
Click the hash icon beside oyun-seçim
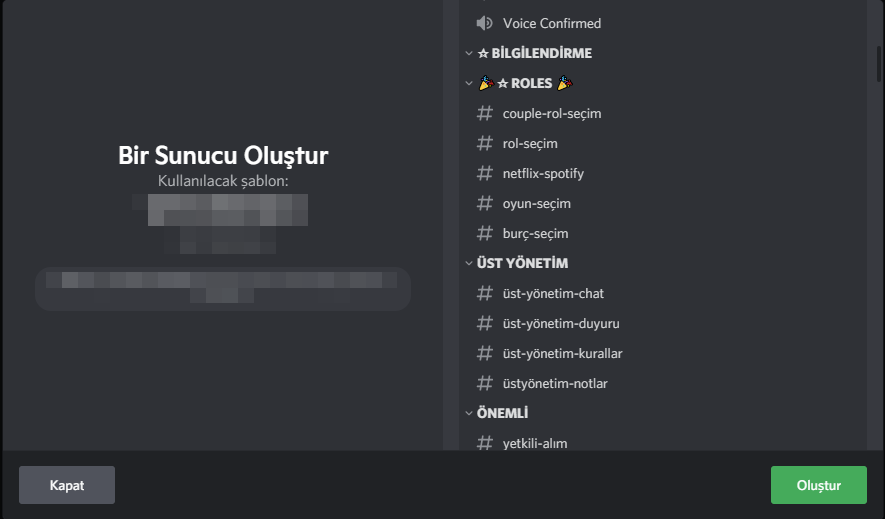485,203
